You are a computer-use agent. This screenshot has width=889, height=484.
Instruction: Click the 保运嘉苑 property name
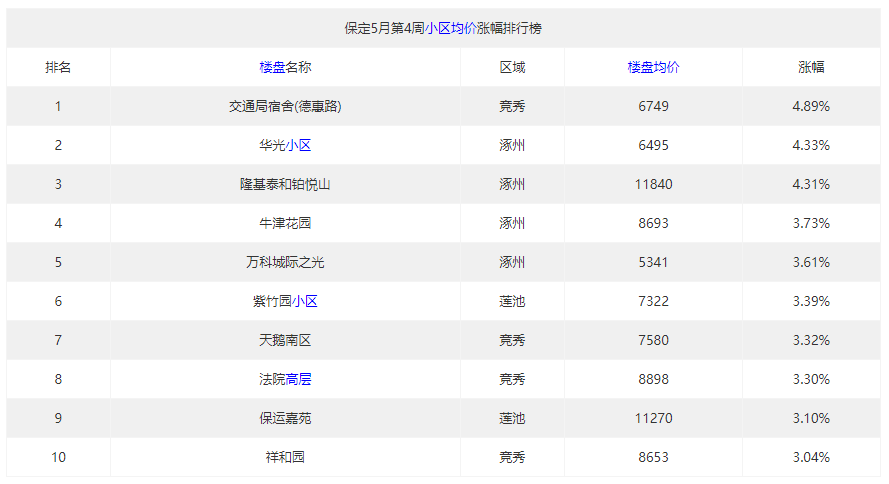tap(285, 418)
